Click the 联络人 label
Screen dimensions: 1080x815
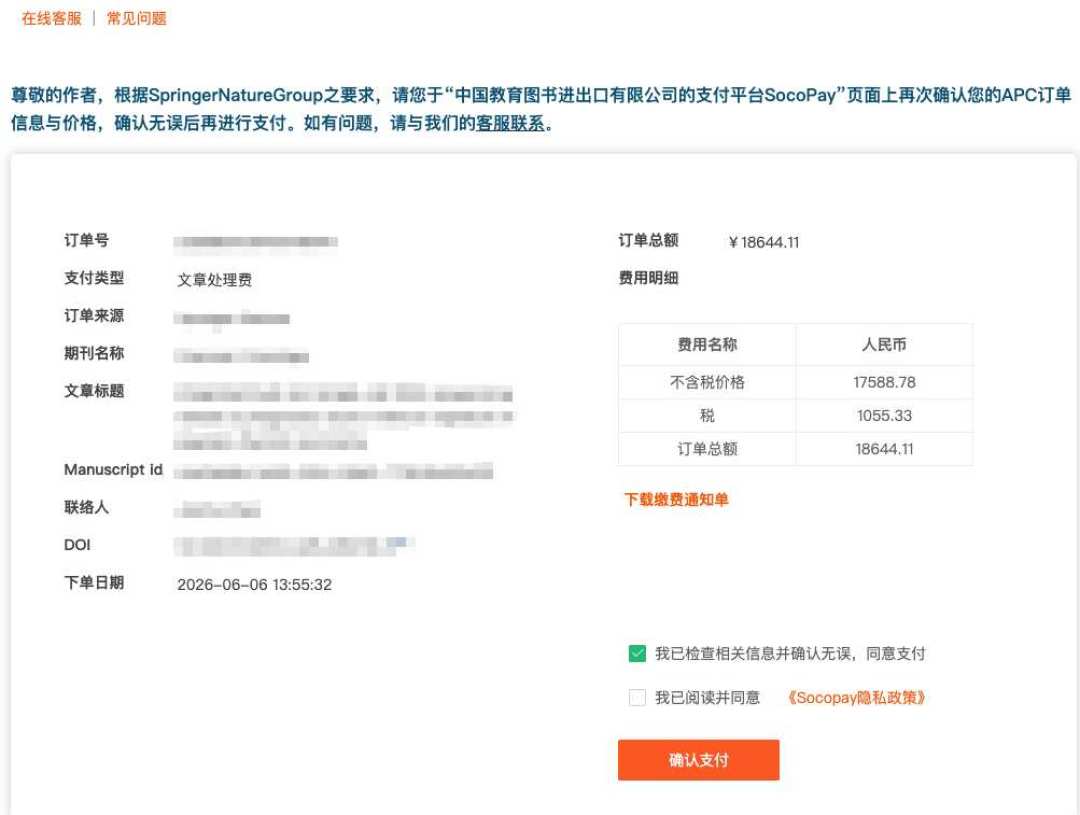(x=86, y=508)
